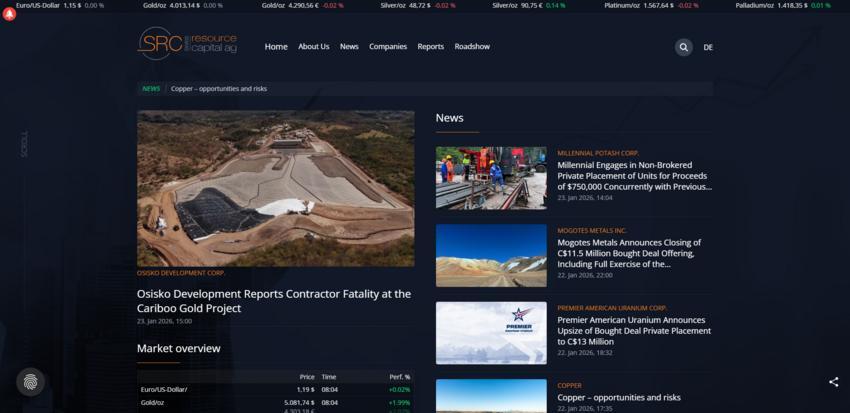
Task: Open the Home menu item
Action: point(276,47)
